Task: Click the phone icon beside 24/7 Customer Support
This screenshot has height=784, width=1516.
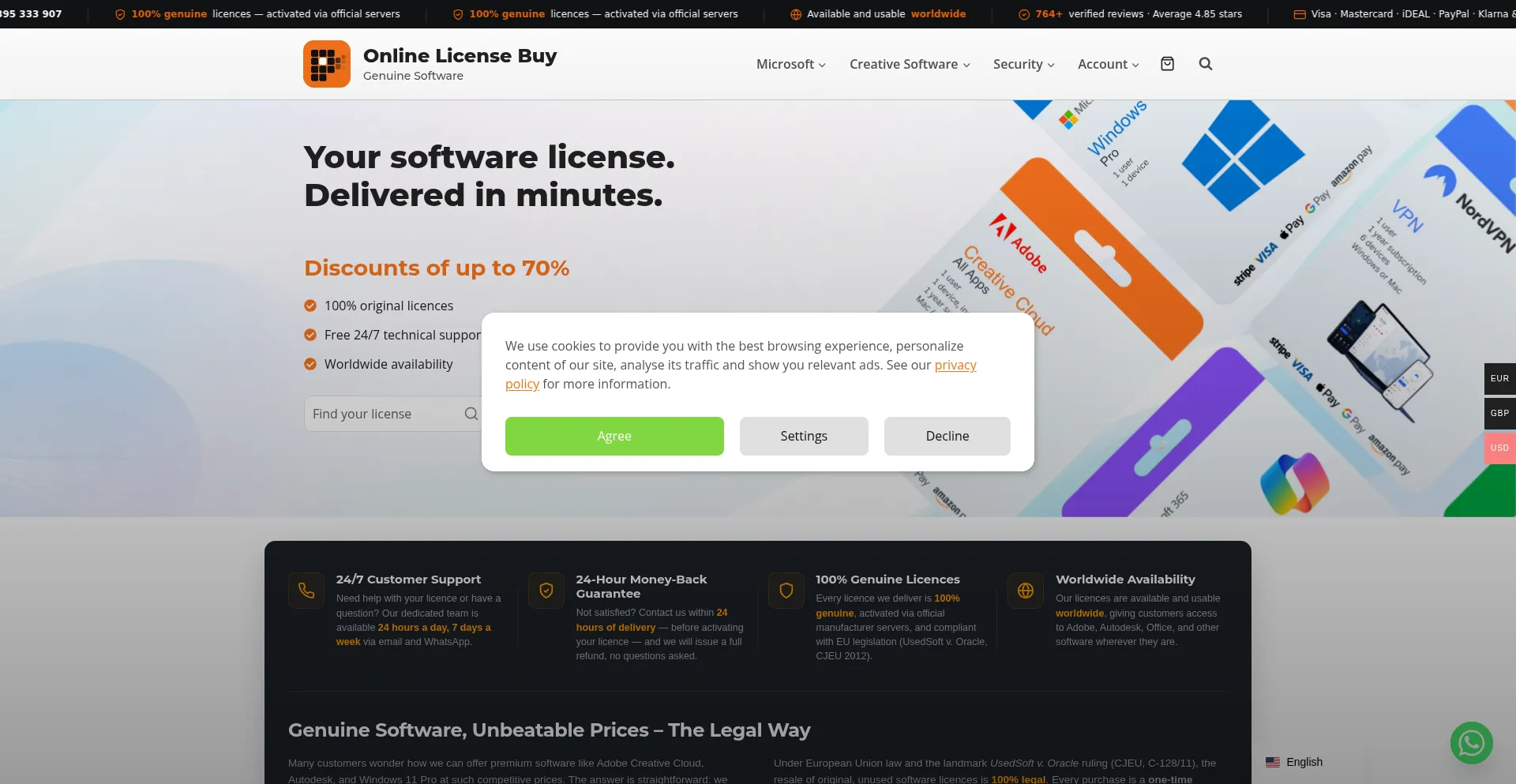Action: pos(306,591)
